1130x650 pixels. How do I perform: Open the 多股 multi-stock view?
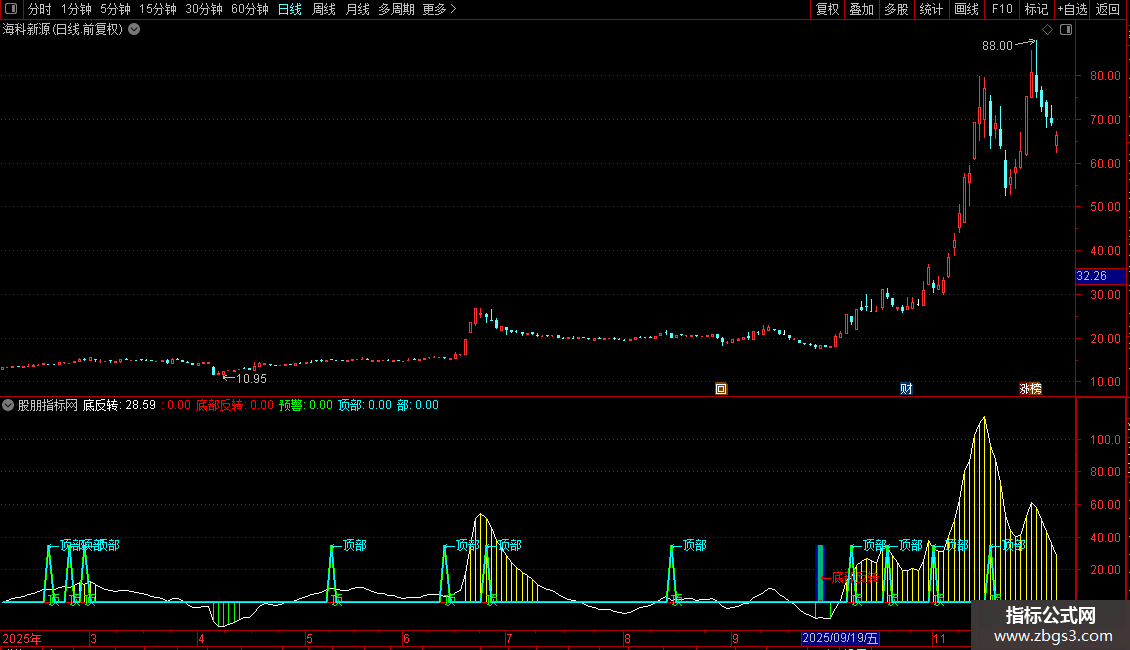coord(896,9)
